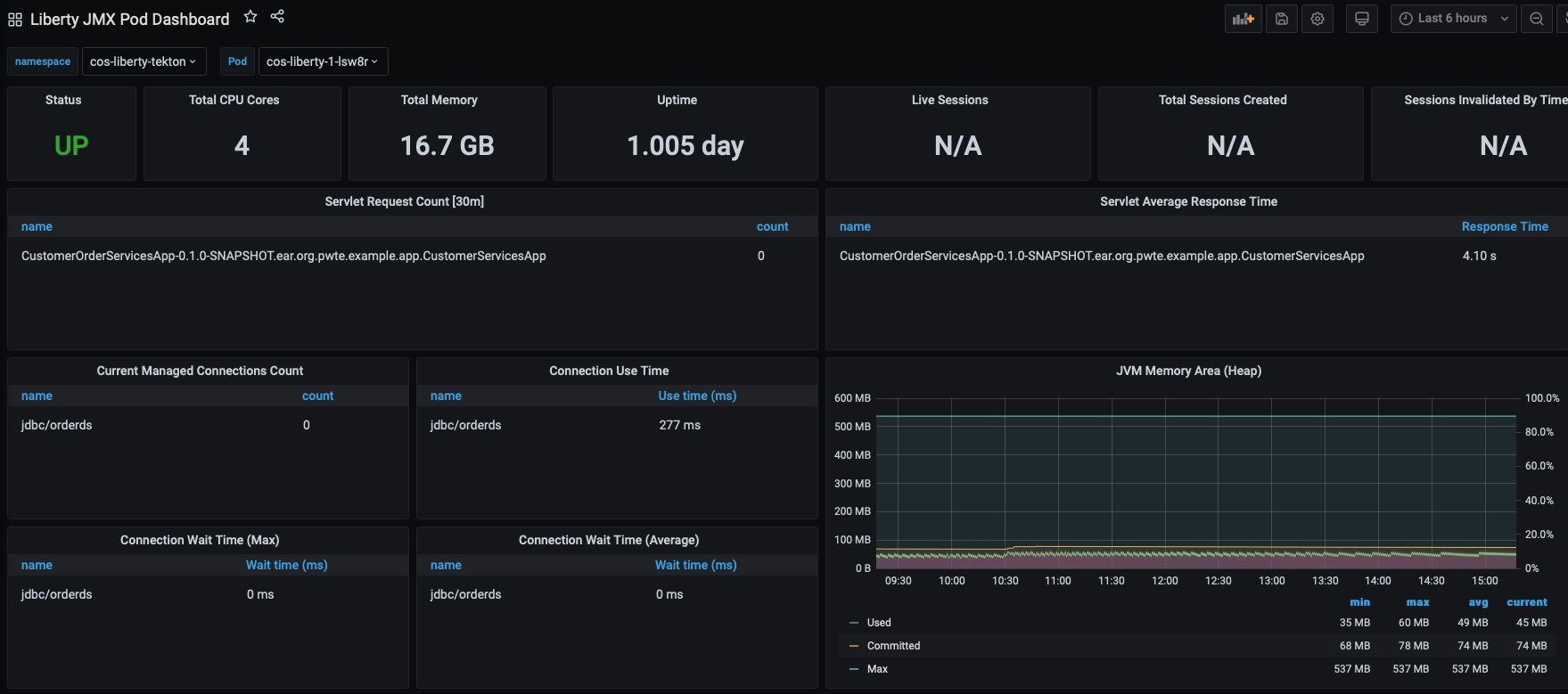The image size is (1568, 694).
Task: Open the JVM Memory Area (Heap) panel menu
Action: tap(1187, 371)
